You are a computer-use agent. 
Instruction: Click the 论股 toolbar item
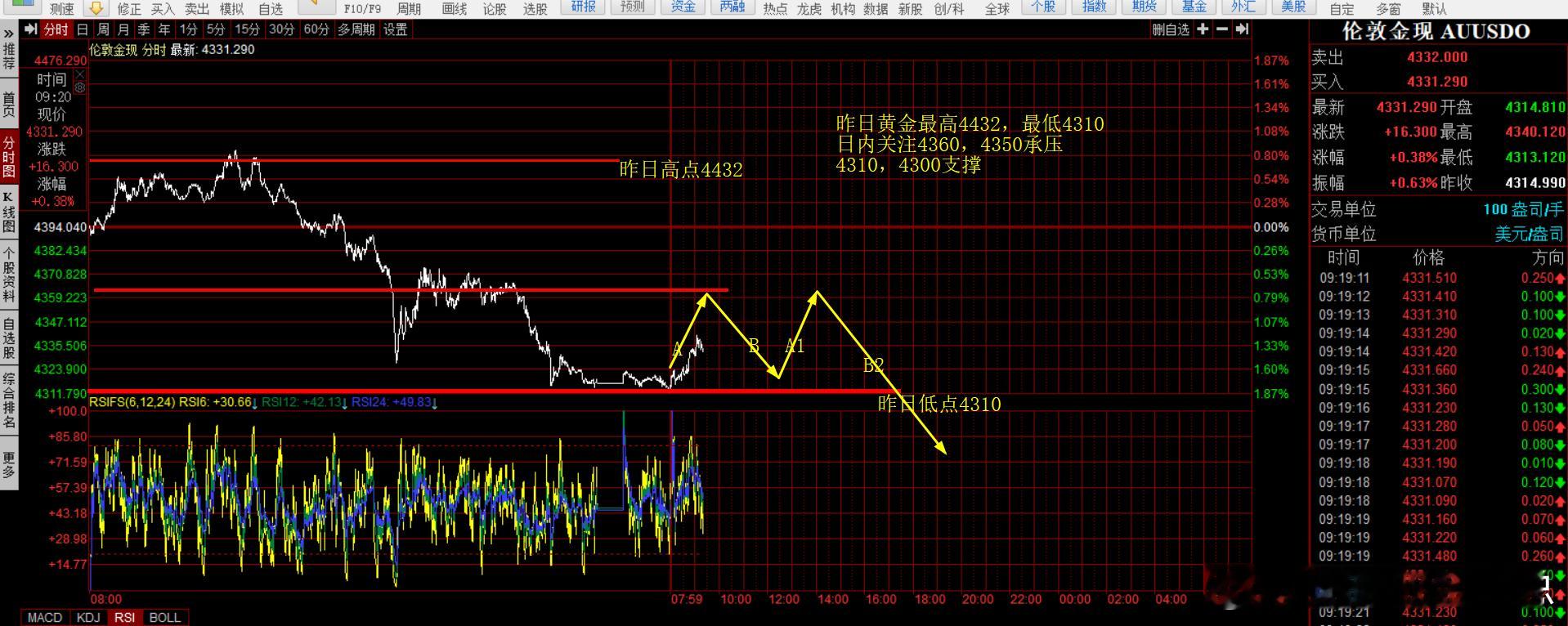[495, 9]
